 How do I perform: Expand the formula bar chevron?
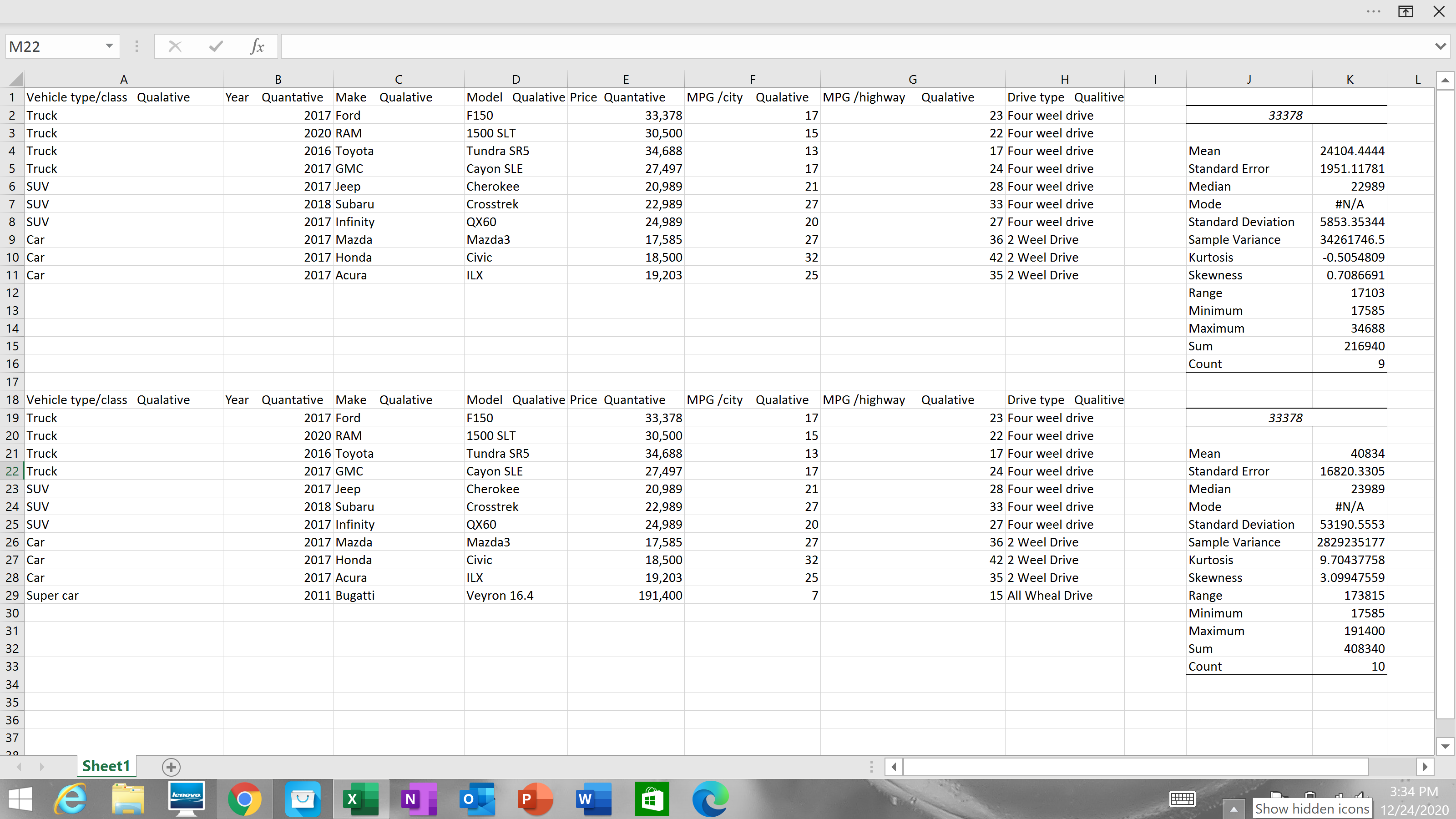pyautogui.click(x=1440, y=46)
